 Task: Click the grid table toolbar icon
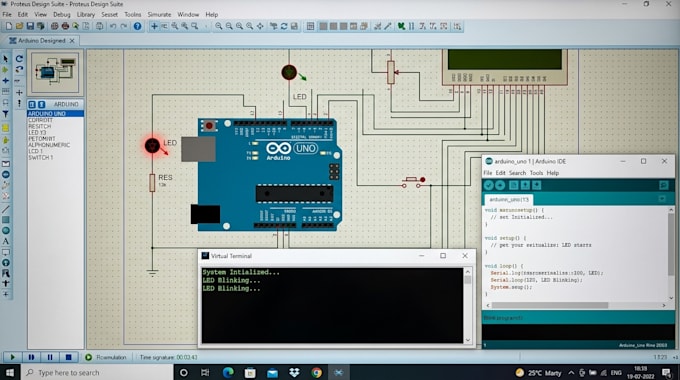click(311, 26)
